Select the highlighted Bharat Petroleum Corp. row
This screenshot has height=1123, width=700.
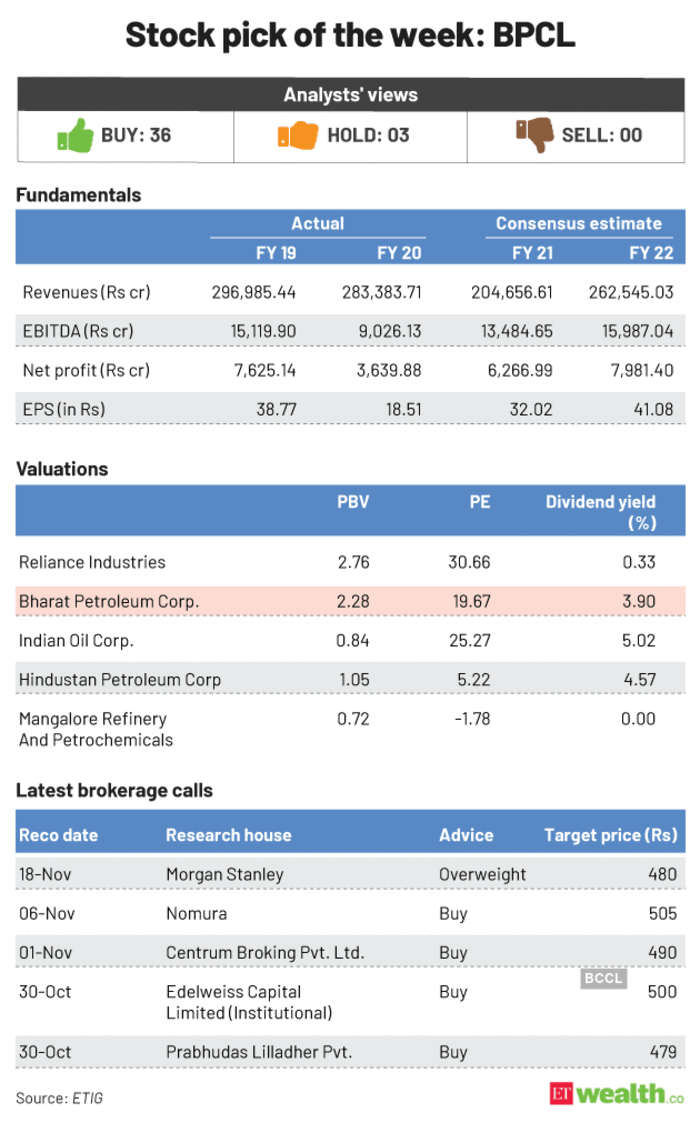[350, 601]
